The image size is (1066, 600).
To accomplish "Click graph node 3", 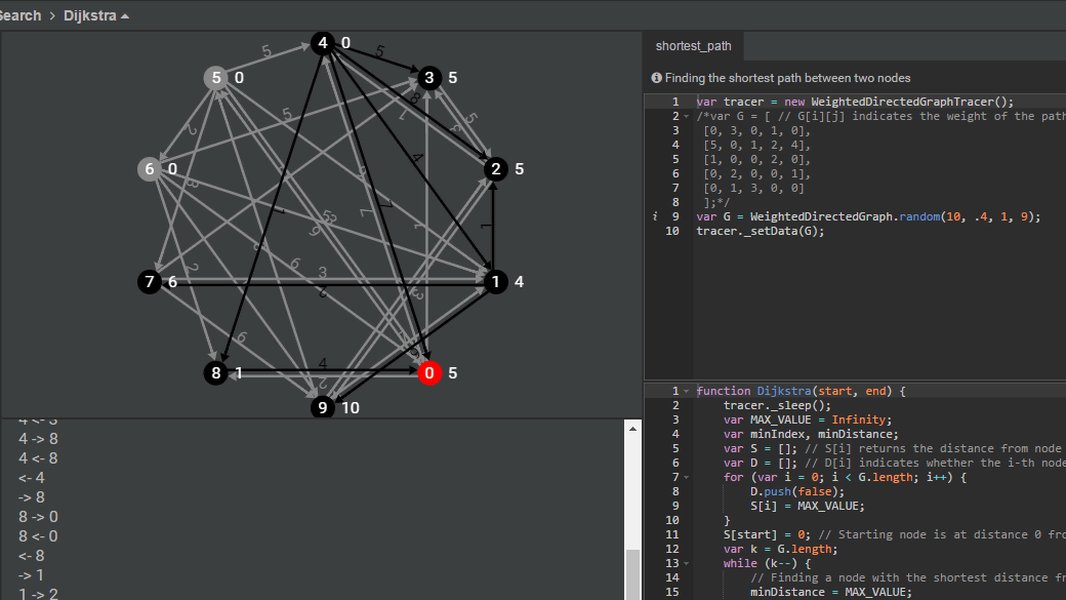I will [x=429, y=77].
